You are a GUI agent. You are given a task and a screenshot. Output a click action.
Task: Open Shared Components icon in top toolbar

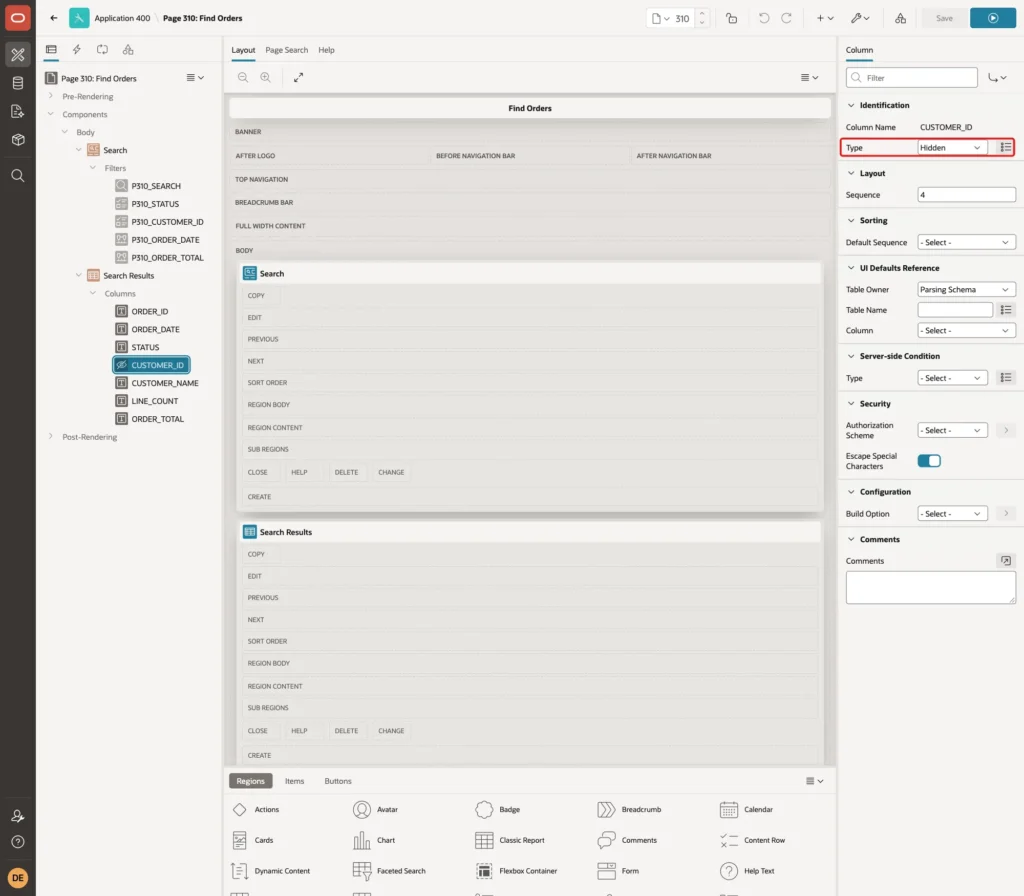pos(900,18)
